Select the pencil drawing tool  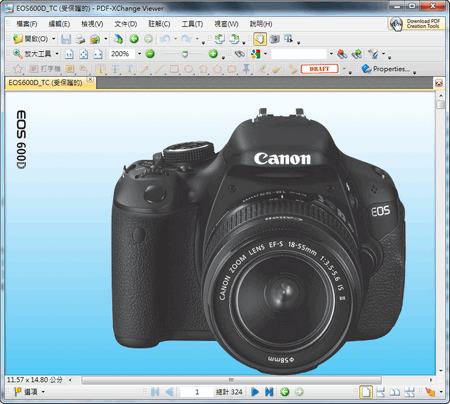point(262,69)
